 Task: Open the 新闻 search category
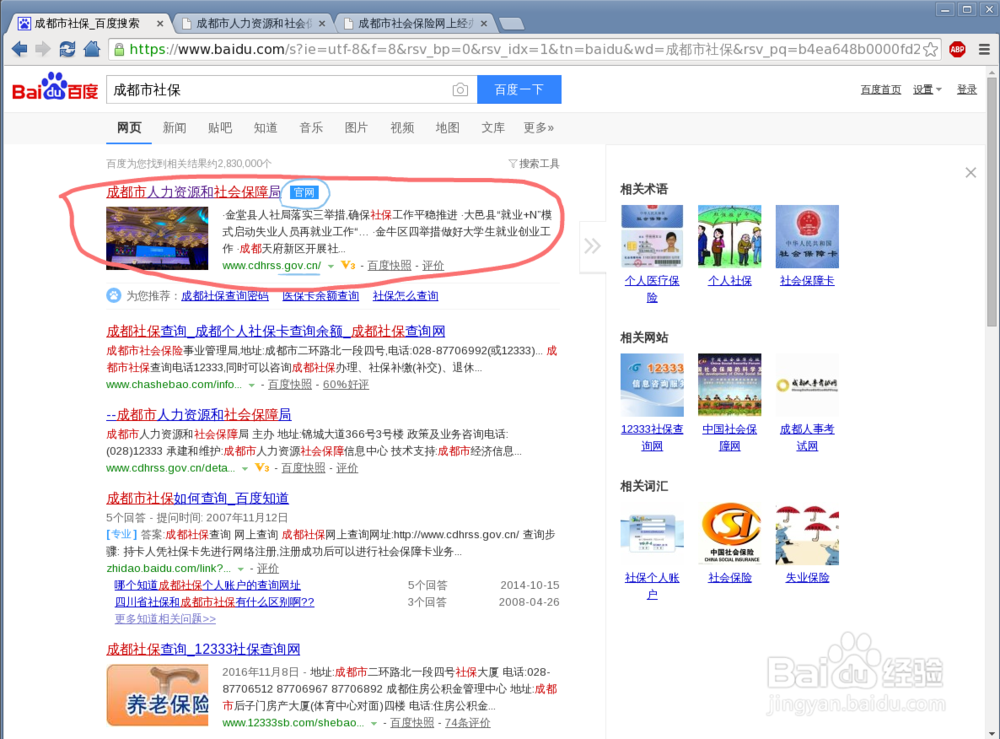click(174, 128)
